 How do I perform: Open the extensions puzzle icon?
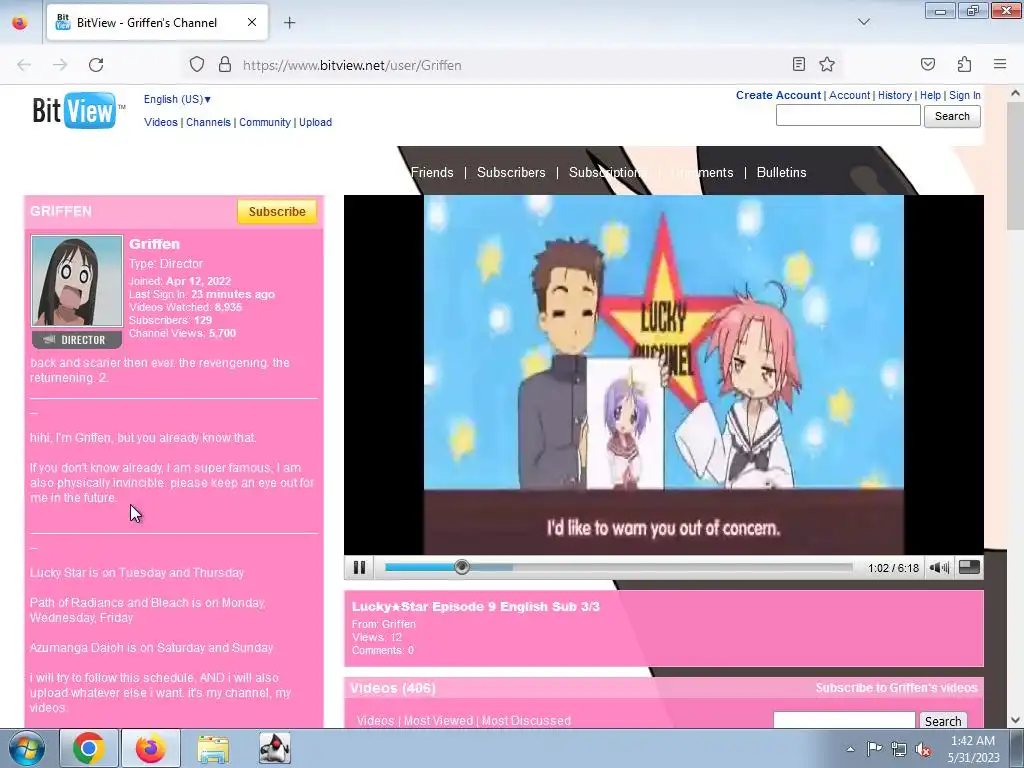tap(964, 64)
